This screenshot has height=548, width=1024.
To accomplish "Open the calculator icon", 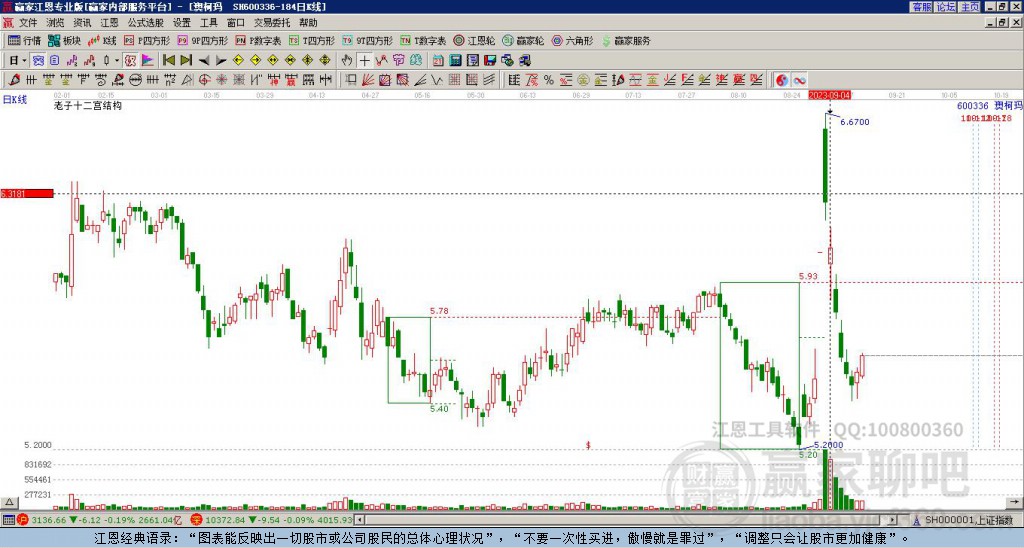I will pos(455,60).
